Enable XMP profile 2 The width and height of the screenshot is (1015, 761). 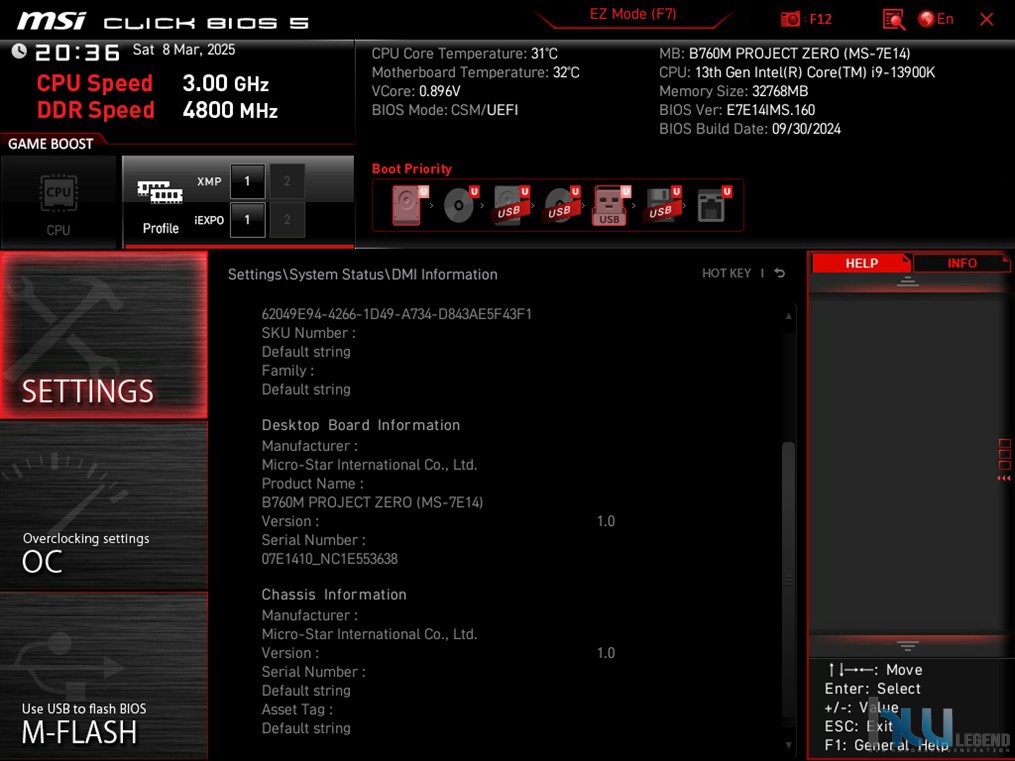(287, 181)
